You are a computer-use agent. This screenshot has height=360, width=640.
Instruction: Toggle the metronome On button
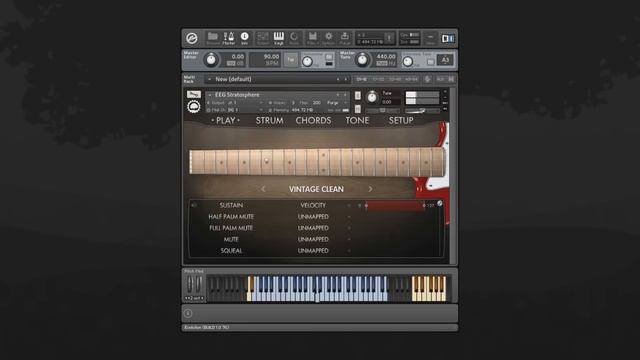coord(329,57)
